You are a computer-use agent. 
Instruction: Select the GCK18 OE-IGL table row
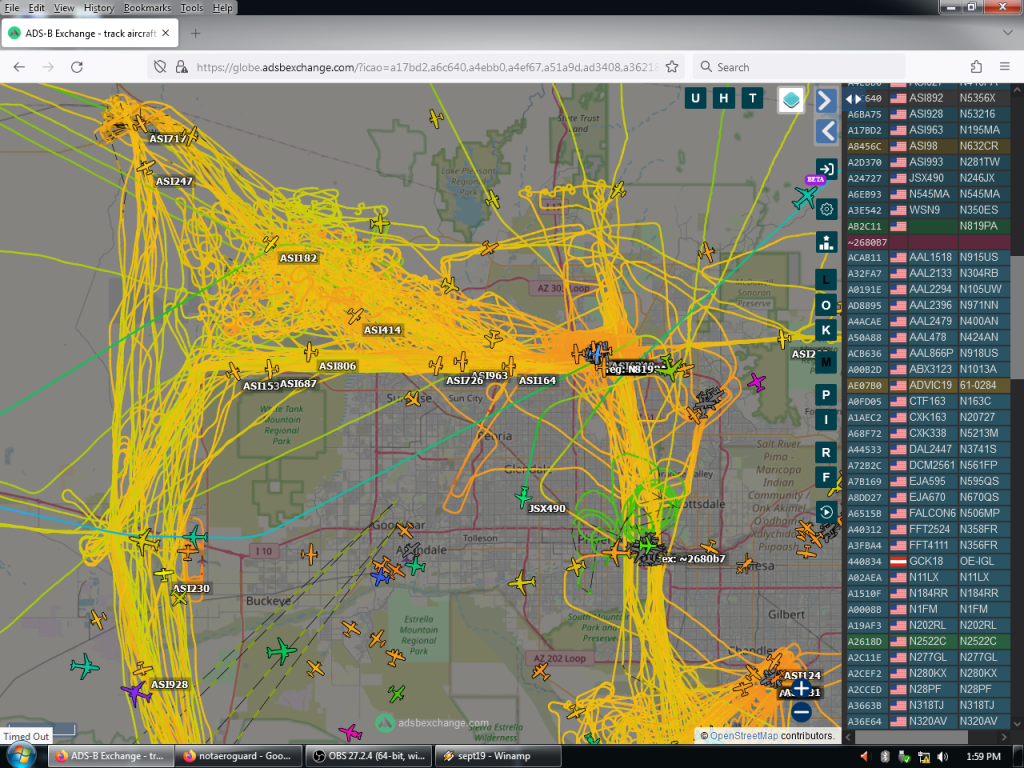coord(927,561)
